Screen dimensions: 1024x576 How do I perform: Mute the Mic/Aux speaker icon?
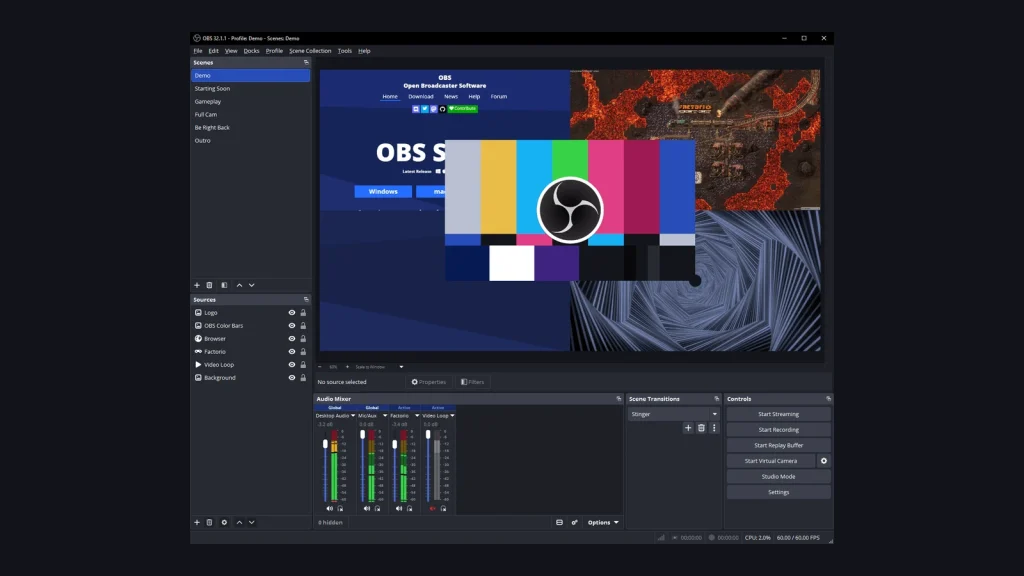point(366,509)
